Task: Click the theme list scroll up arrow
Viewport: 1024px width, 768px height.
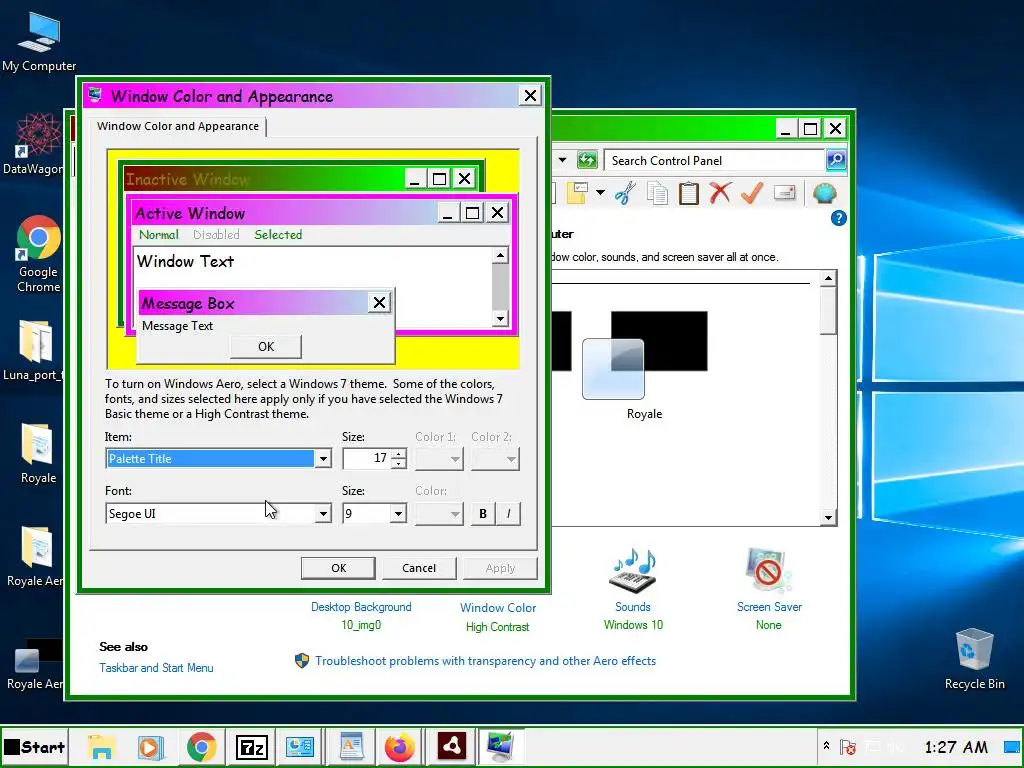Action: [x=828, y=279]
